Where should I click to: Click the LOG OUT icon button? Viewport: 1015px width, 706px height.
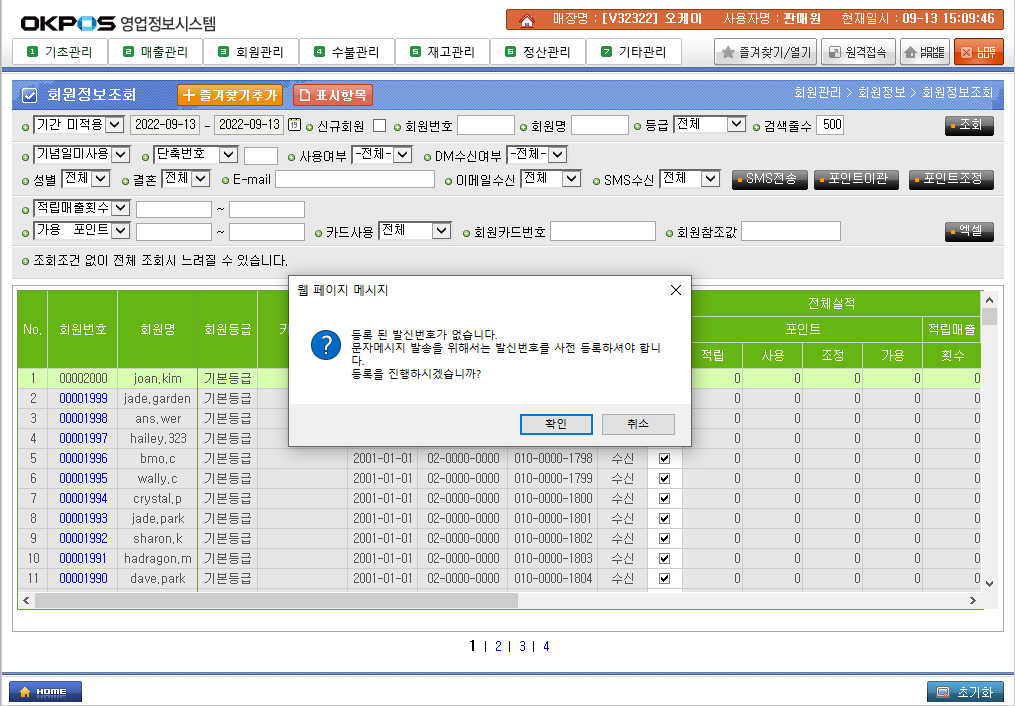[978, 52]
